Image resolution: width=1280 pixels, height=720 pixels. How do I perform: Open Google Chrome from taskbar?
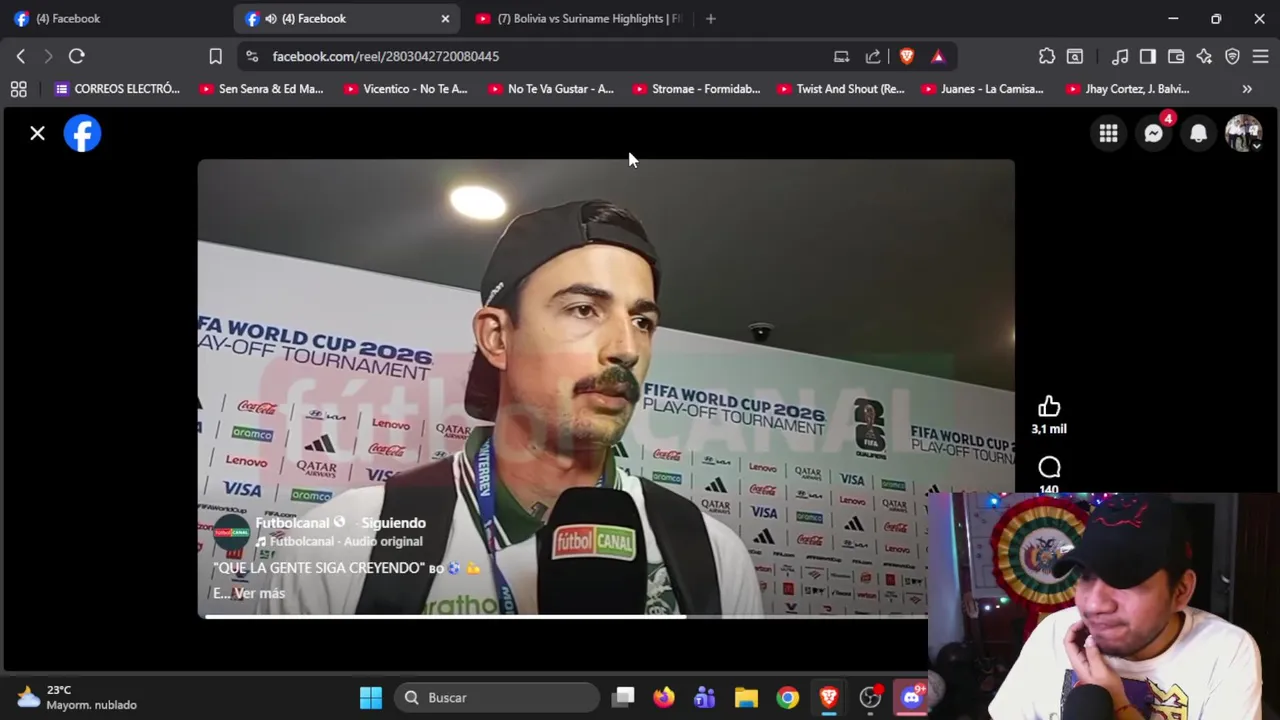pos(788,697)
